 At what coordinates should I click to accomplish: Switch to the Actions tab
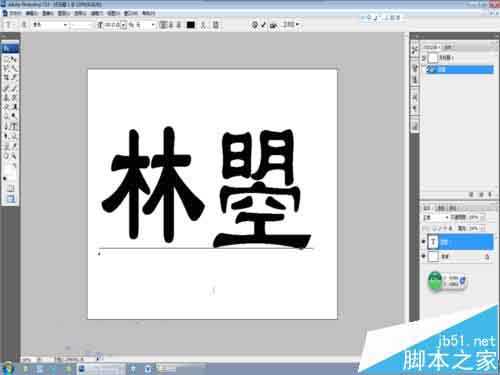pos(448,47)
